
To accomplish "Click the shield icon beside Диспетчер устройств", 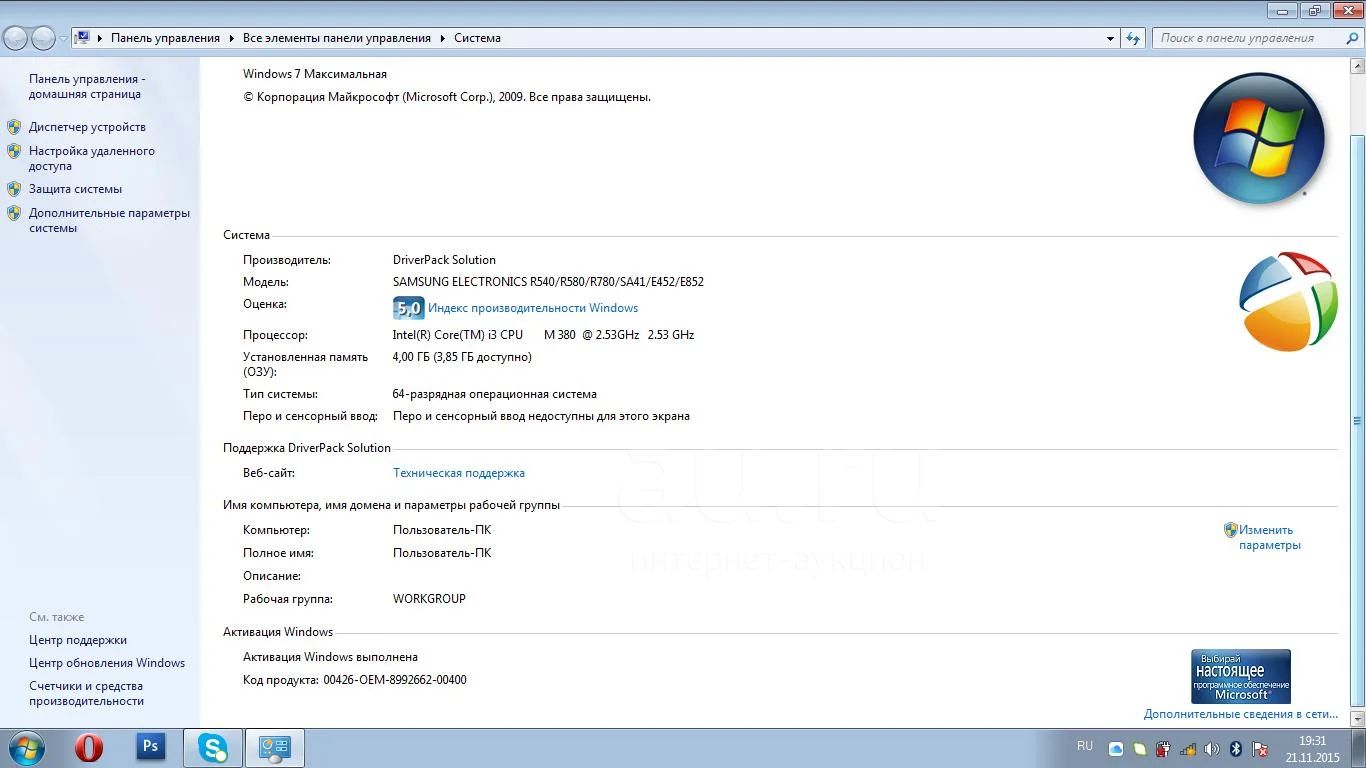I will (x=14, y=127).
